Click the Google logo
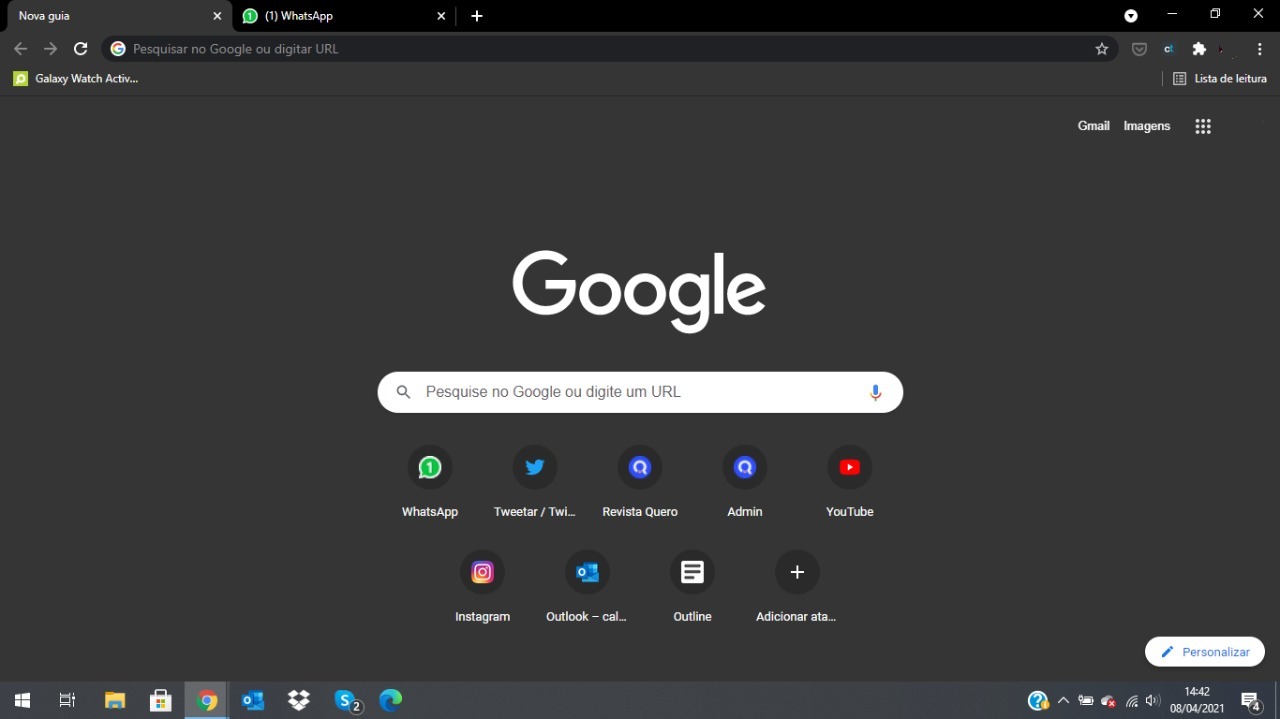 pyautogui.click(x=639, y=290)
